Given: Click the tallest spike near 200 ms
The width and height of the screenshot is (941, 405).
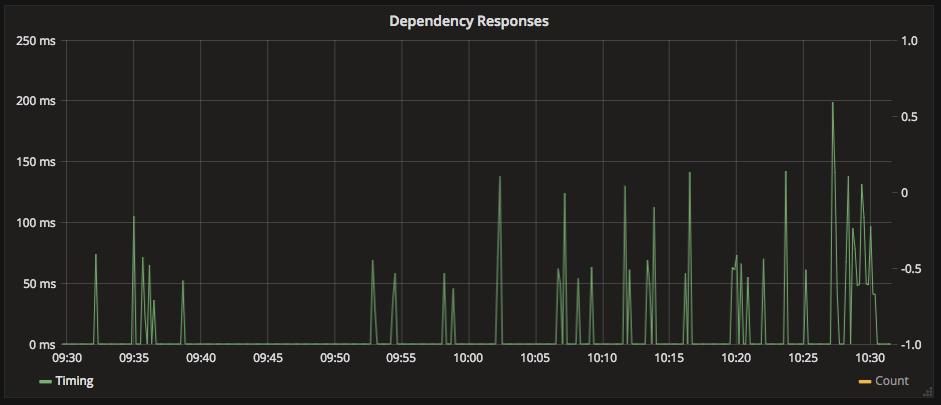Looking at the screenshot, I should coord(832,104).
